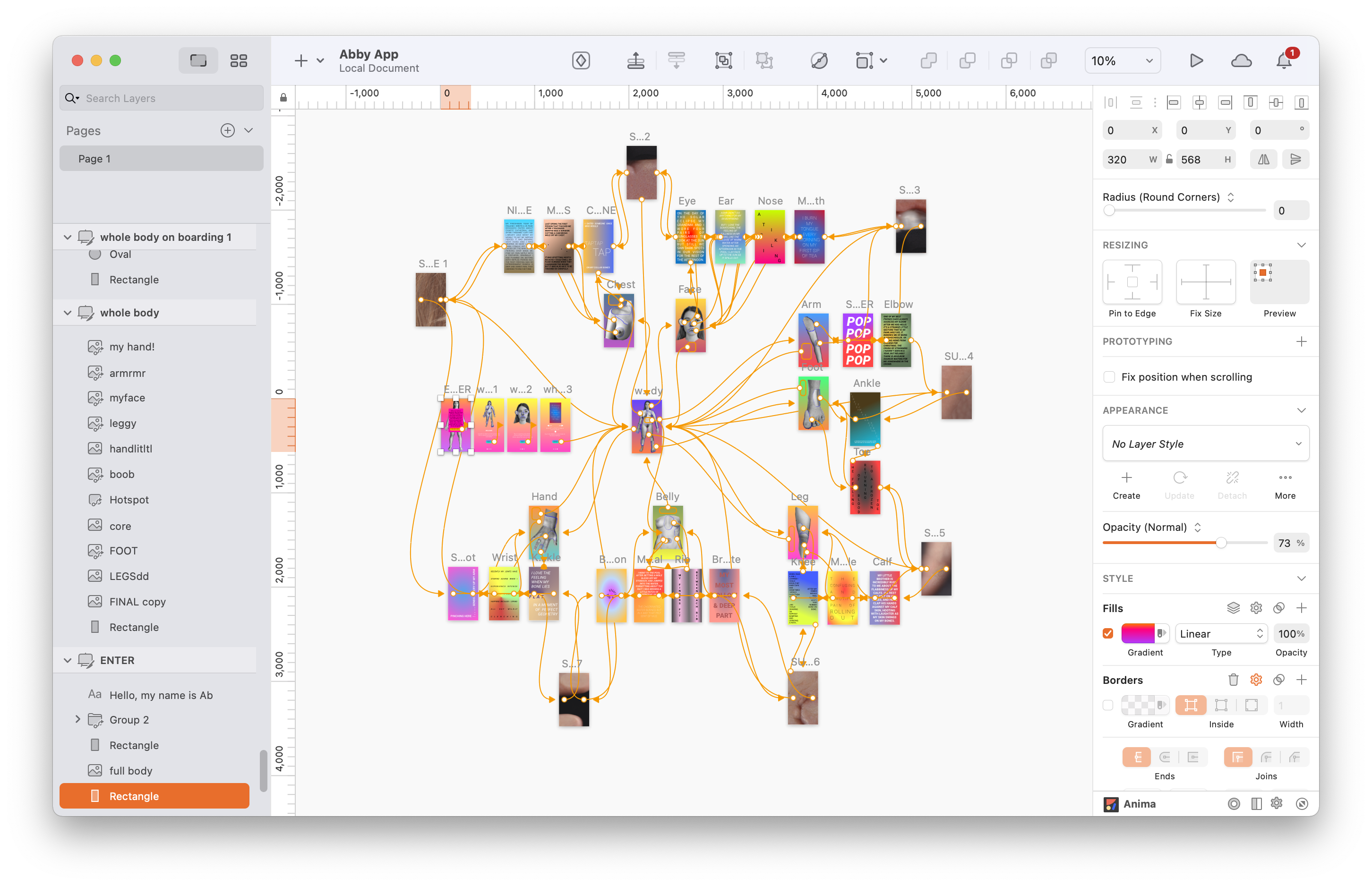Switch to components grid view
Image resolution: width=1372 pixels, height=886 pixels.
238,60
